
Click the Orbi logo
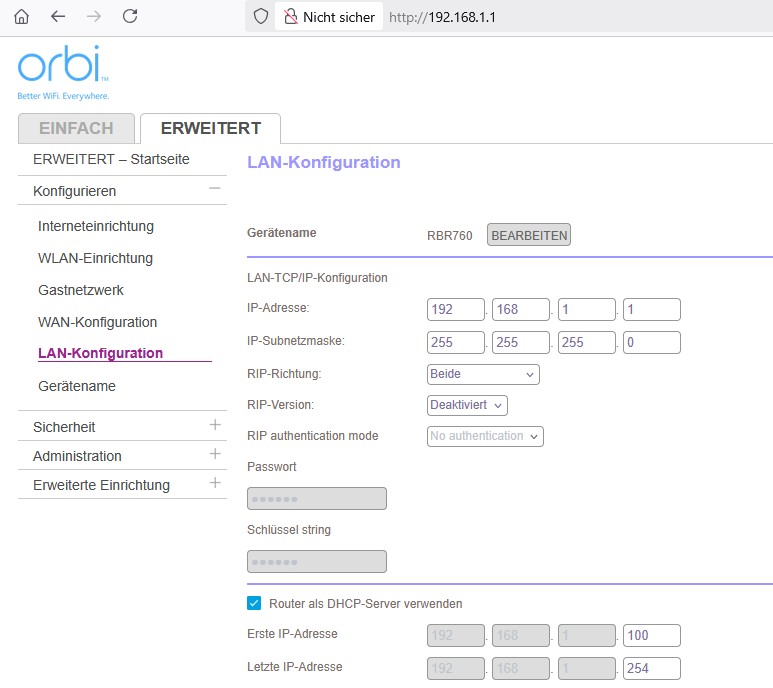click(x=63, y=69)
